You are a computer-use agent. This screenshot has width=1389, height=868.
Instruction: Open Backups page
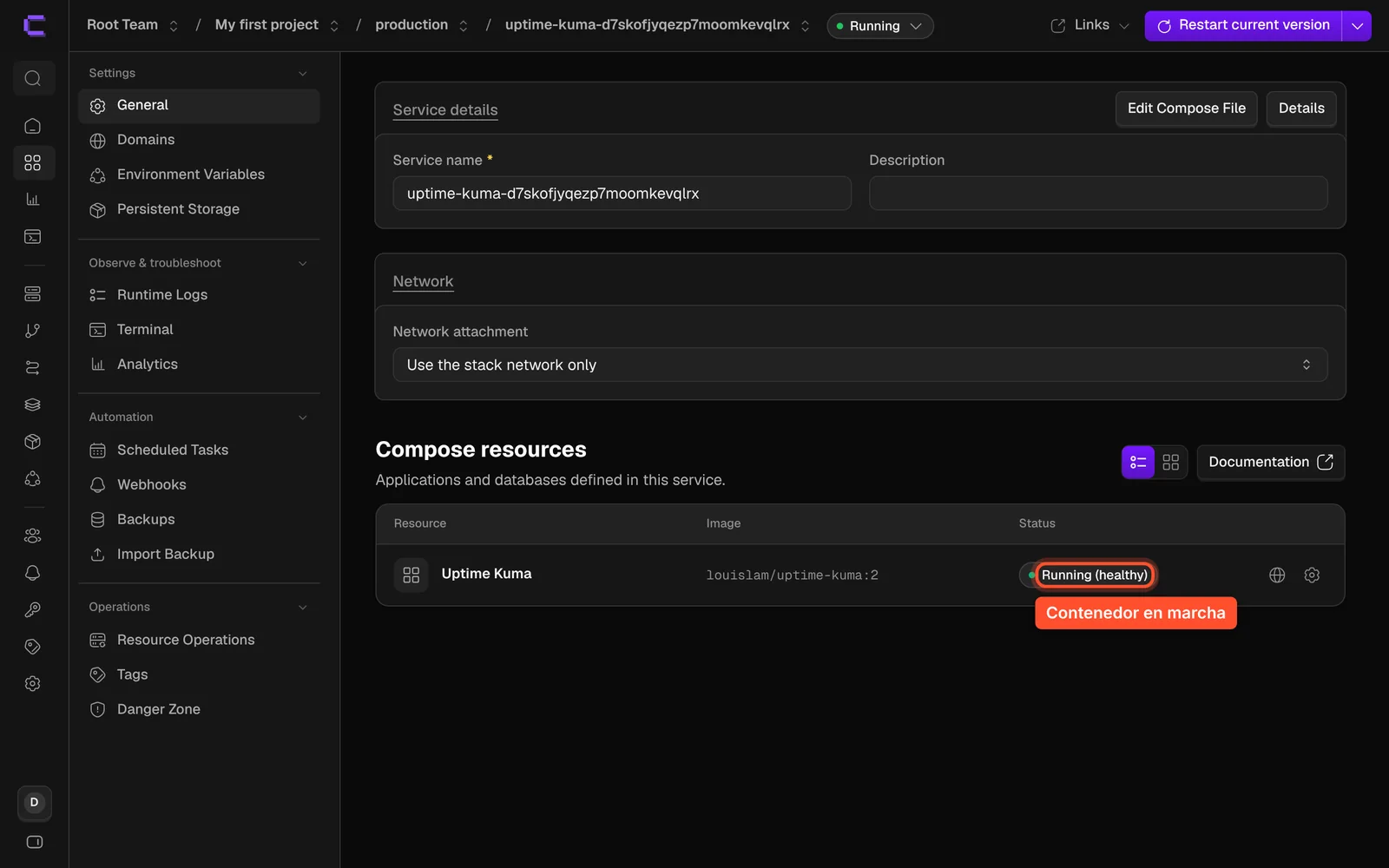pyautogui.click(x=199, y=519)
